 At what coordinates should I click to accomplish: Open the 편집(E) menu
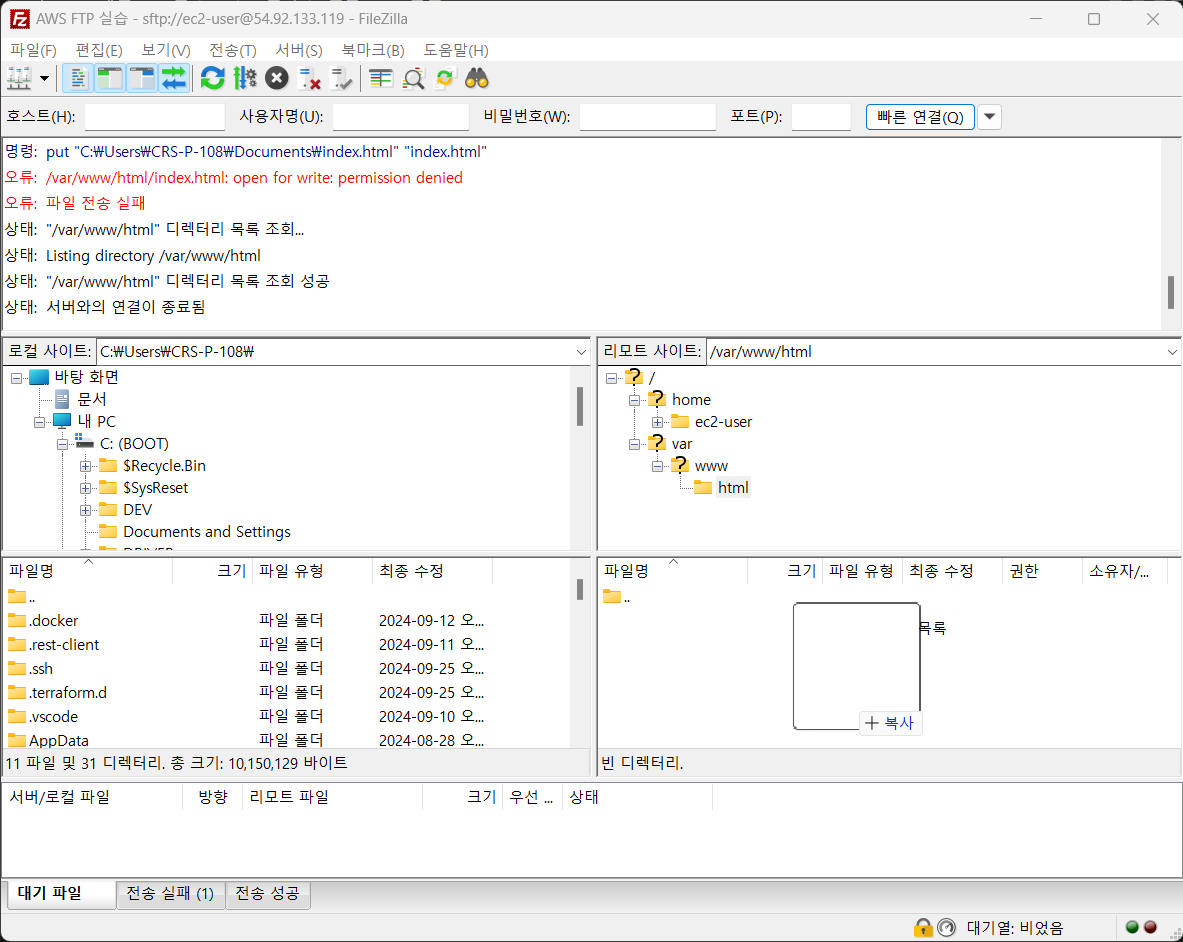click(99, 51)
